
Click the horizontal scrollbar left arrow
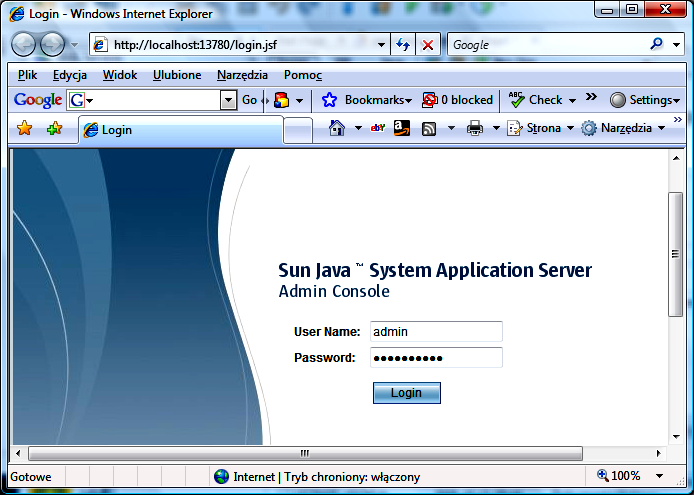tap(18, 453)
